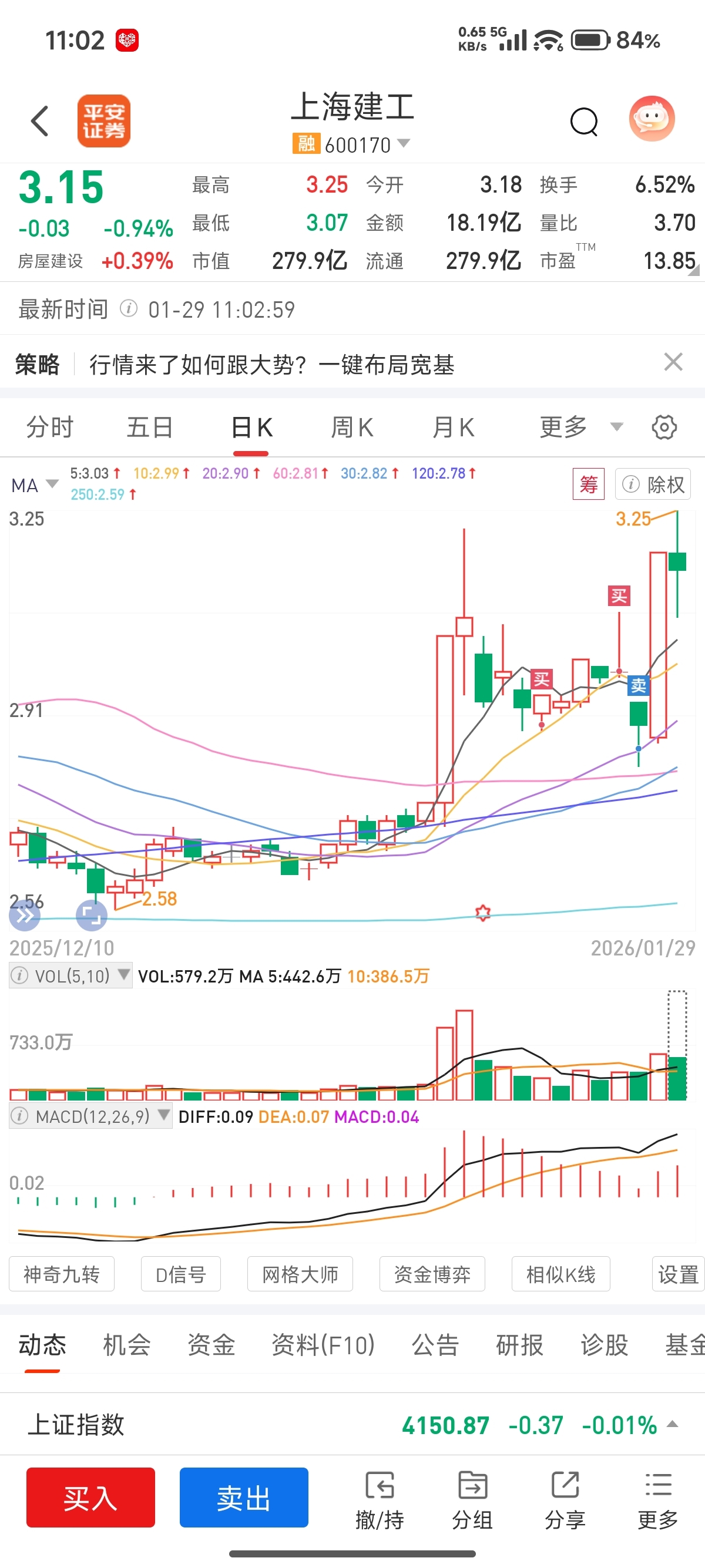
Task: Tap the 筹 chip distribution icon
Action: coord(588,484)
